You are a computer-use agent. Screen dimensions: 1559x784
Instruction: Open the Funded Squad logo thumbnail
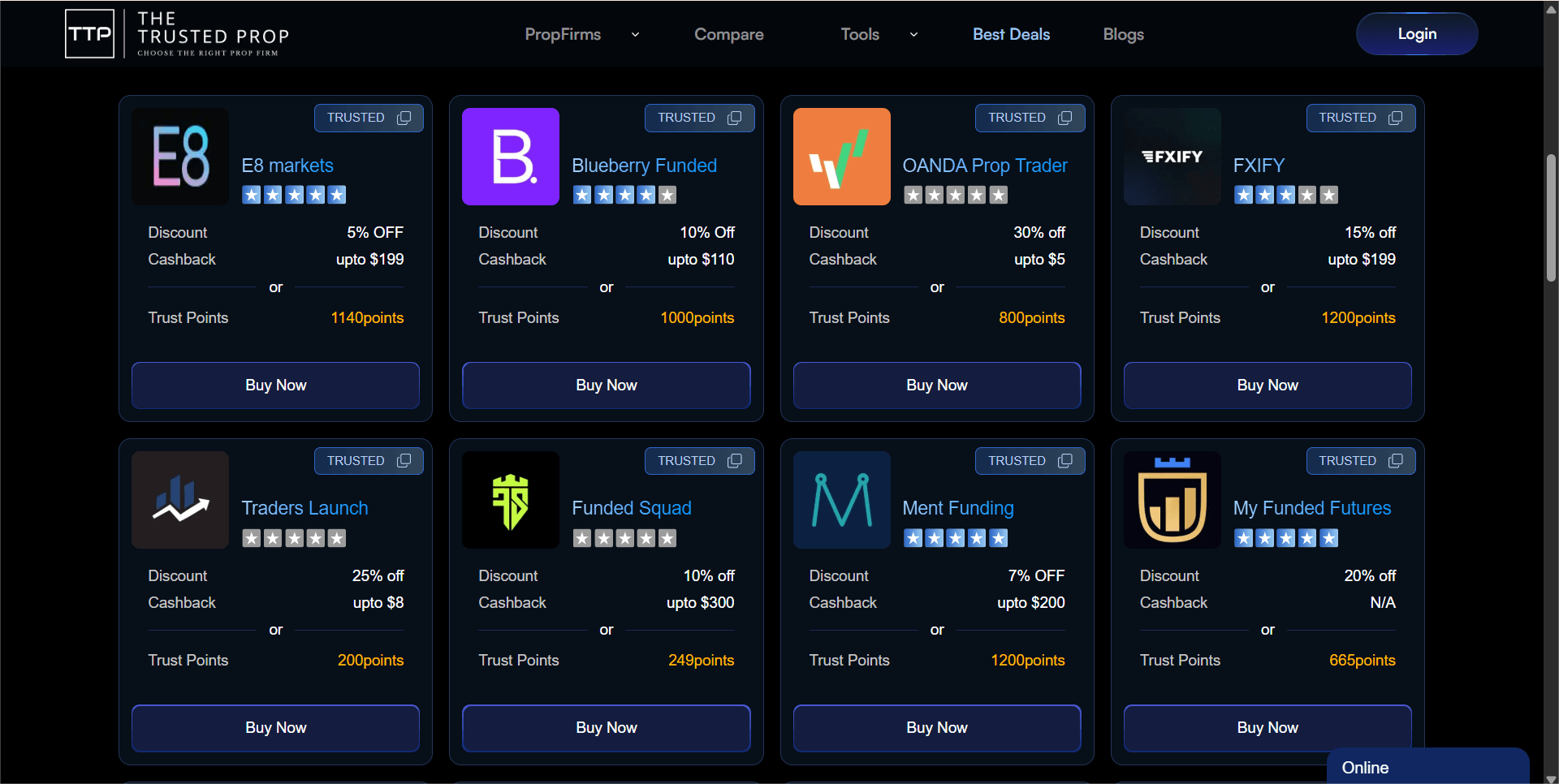click(511, 500)
